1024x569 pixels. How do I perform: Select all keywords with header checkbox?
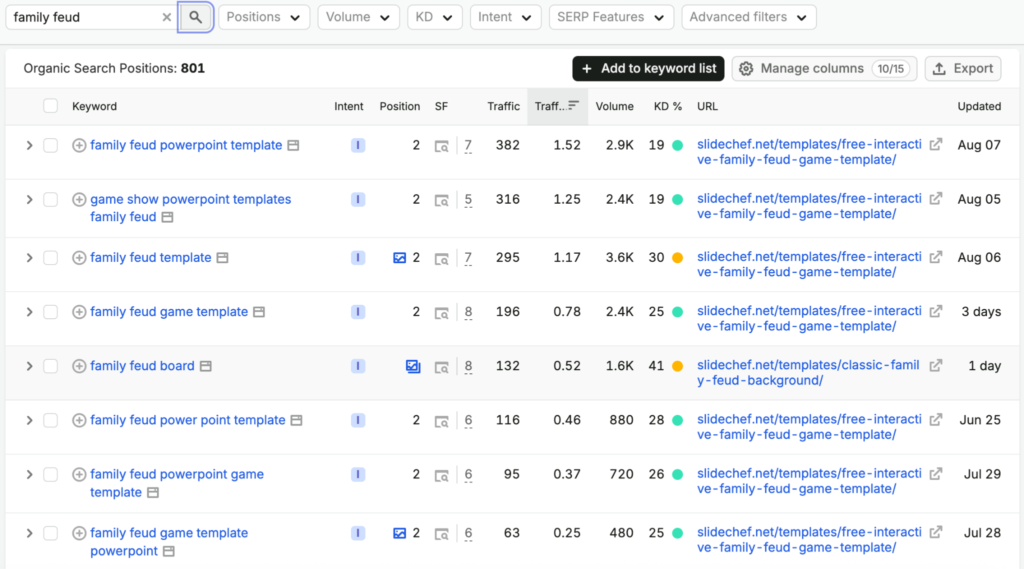50,106
